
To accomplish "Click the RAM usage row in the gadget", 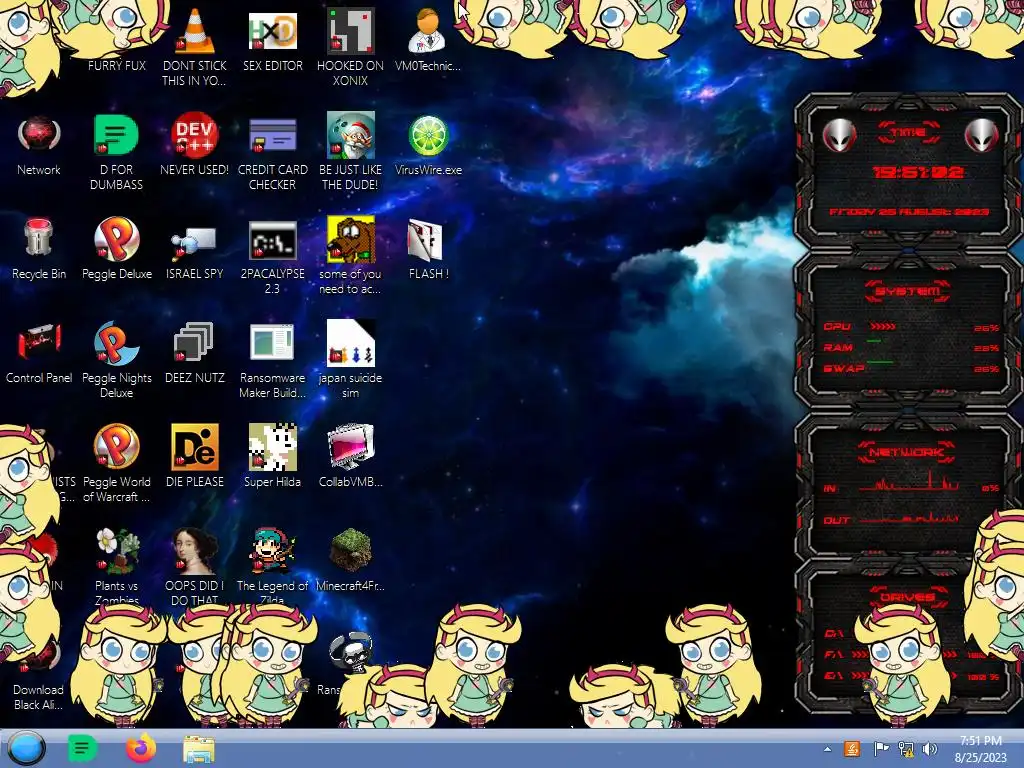I will [x=911, y=347].
